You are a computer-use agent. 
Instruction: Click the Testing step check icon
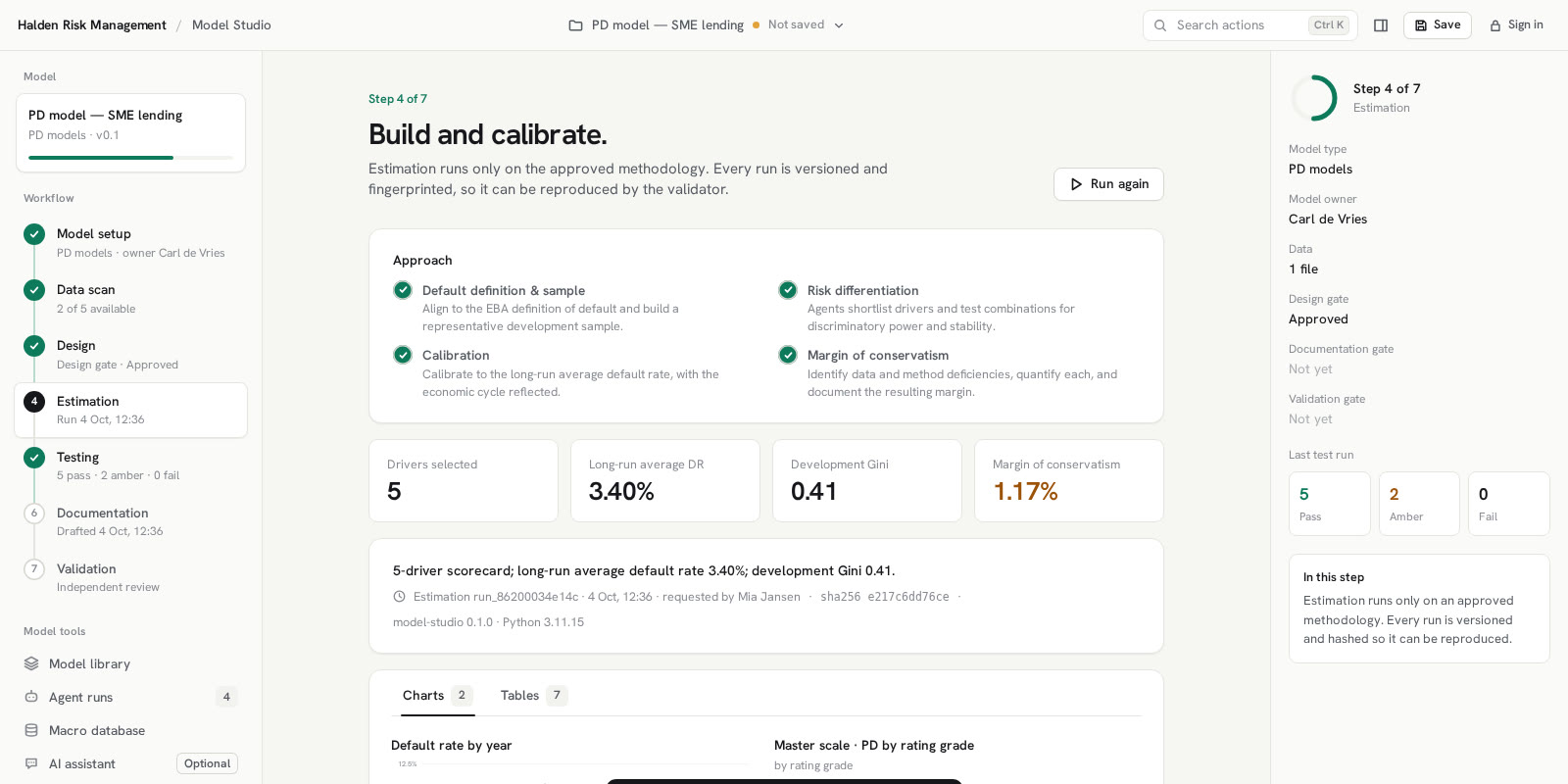34,458
